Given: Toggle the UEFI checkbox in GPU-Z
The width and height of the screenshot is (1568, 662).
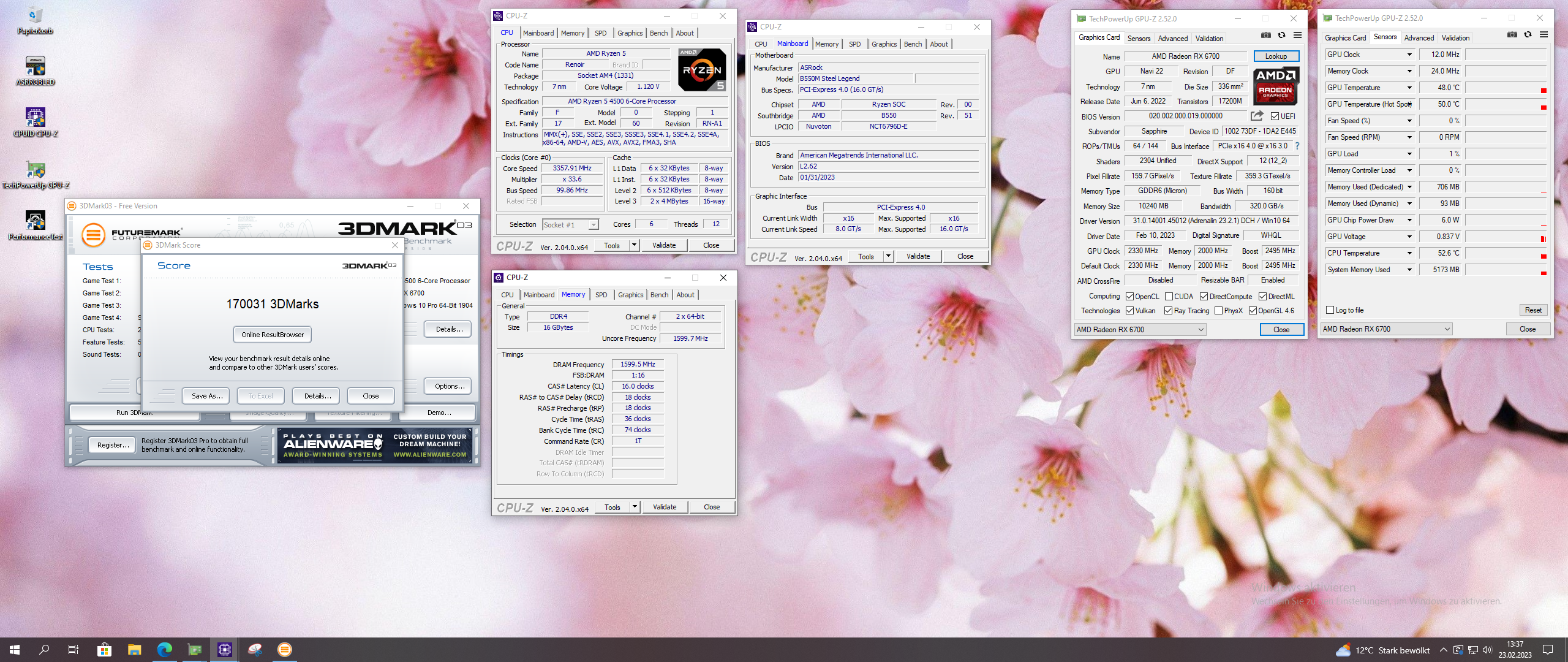Looking at the screenshot, I should tap(1275, 116).
